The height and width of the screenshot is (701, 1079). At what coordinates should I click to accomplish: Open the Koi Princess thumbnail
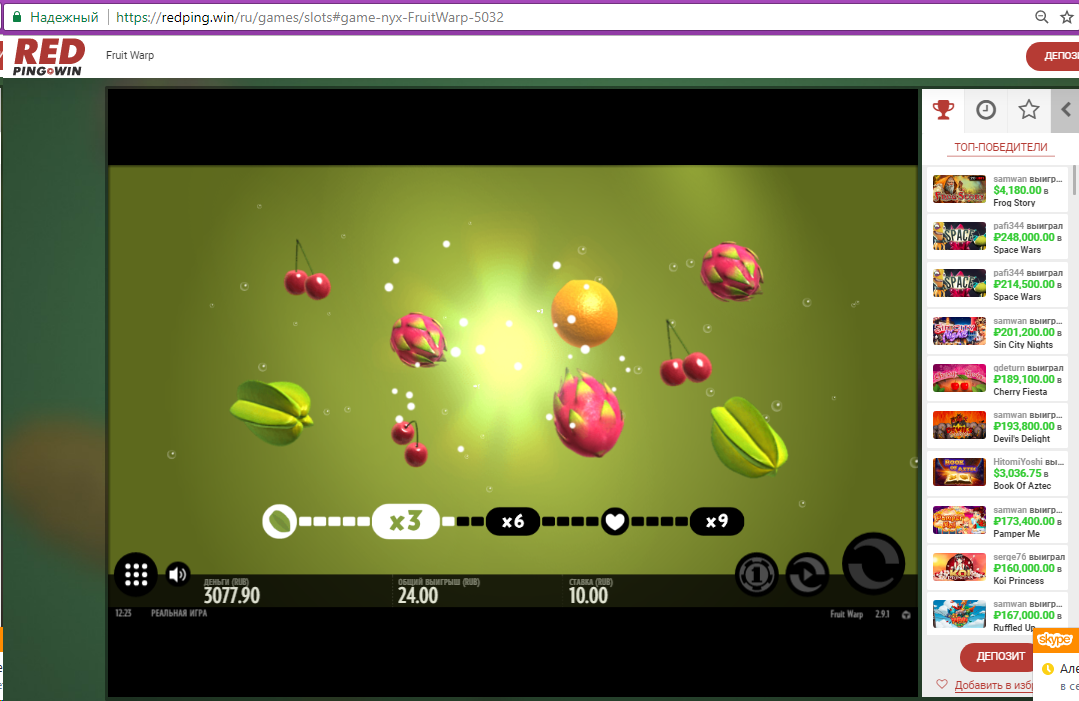(x=959, y=567)
